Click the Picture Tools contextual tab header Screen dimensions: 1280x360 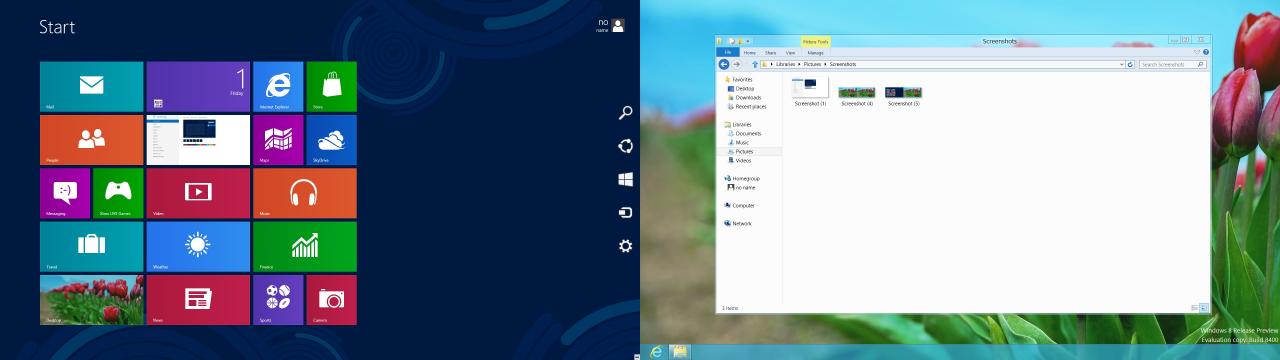[816, 42]
